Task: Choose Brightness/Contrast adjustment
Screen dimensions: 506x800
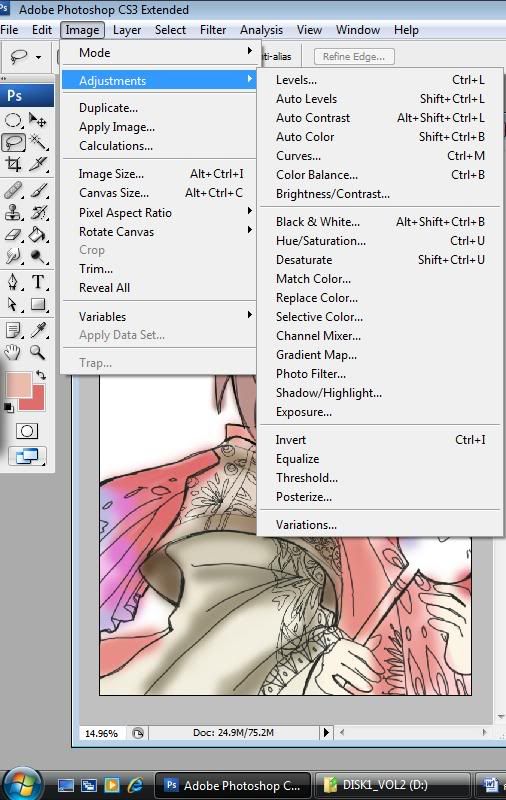Action: tap(380, 194)
